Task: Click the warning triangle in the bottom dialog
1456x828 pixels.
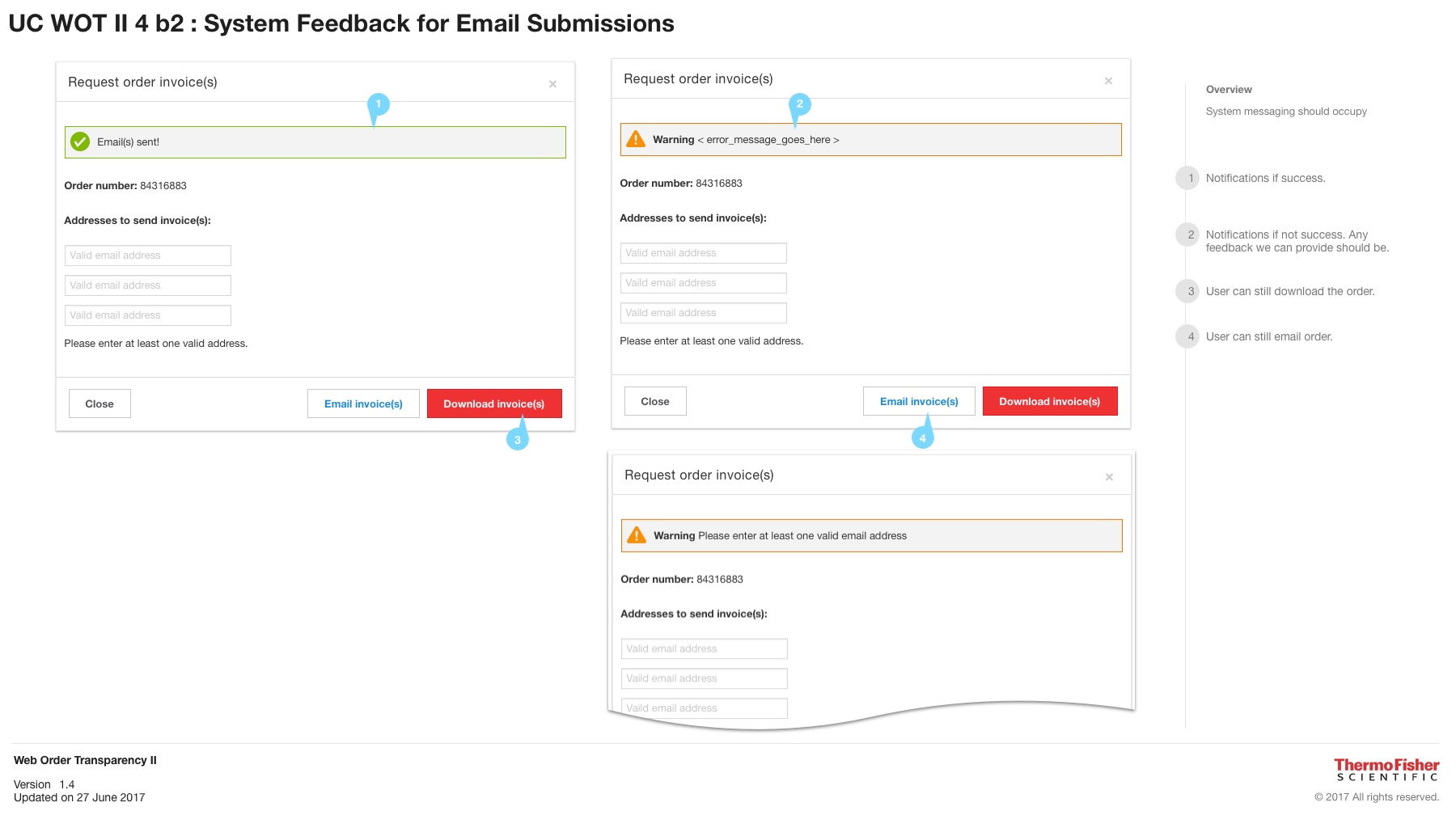Action: coord(637,535)
